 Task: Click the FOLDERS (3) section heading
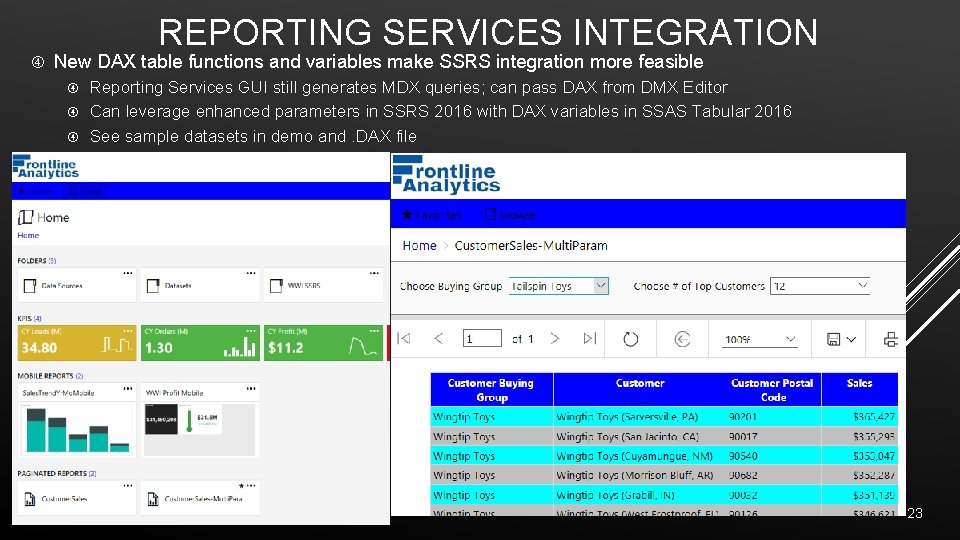click(x=37, y=260)
